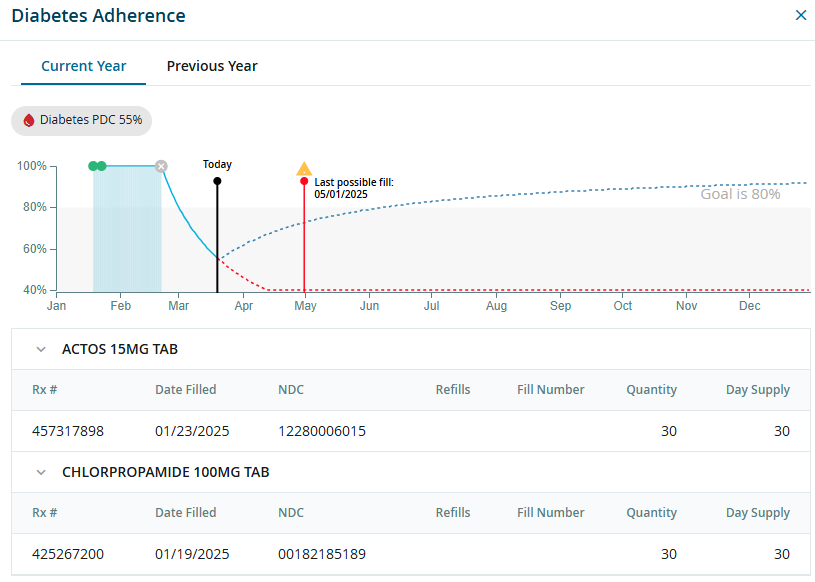Screen dimensions: 815x582
Task: Click the red last possible fill dot
Action: [304, 181]
